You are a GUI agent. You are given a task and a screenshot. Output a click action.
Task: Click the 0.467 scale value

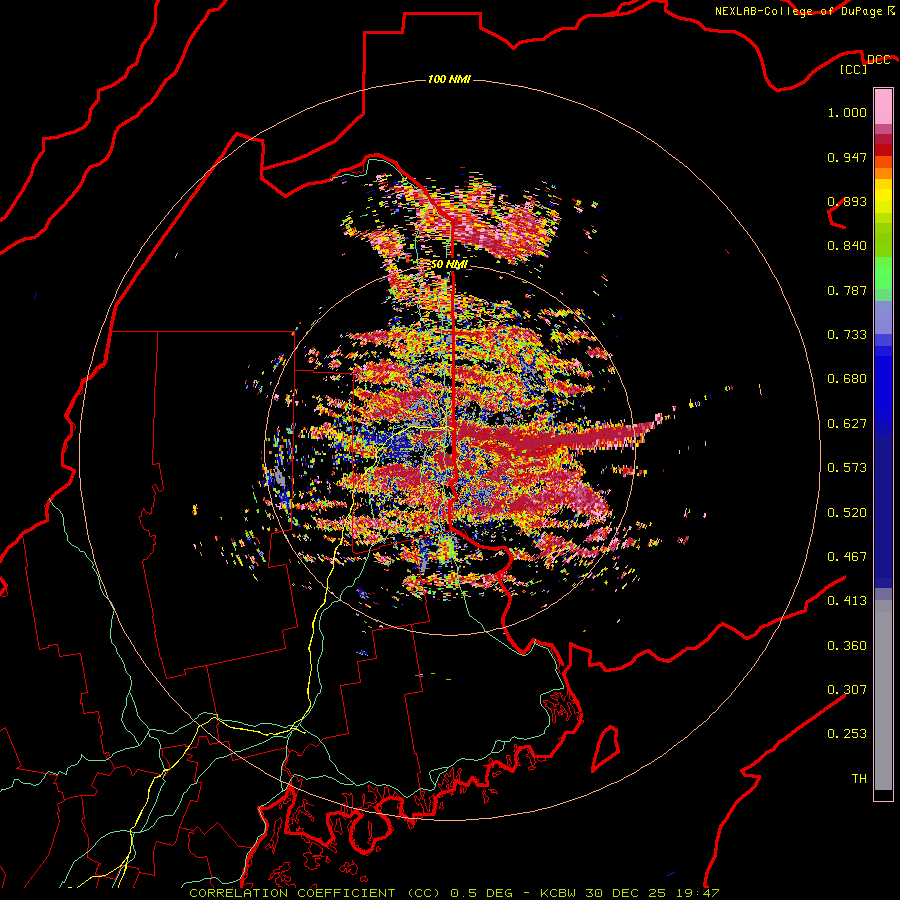click(x=847, y=557)
